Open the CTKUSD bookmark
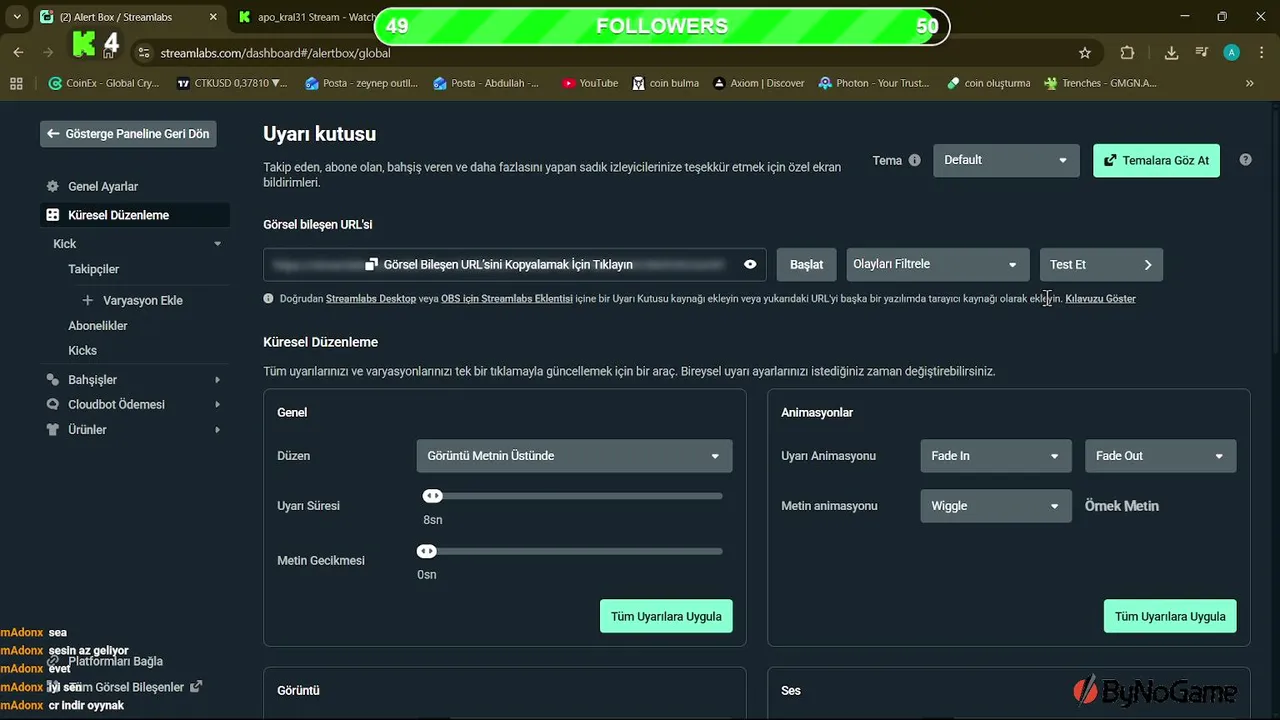Viewport: 1280px width, 720px height. click(232, 83)
